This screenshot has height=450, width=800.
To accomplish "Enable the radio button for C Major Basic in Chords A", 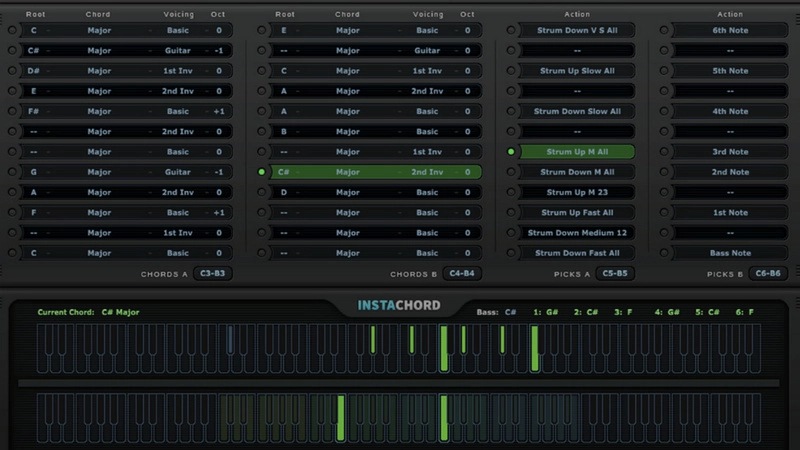I will (x=12, y=30).
